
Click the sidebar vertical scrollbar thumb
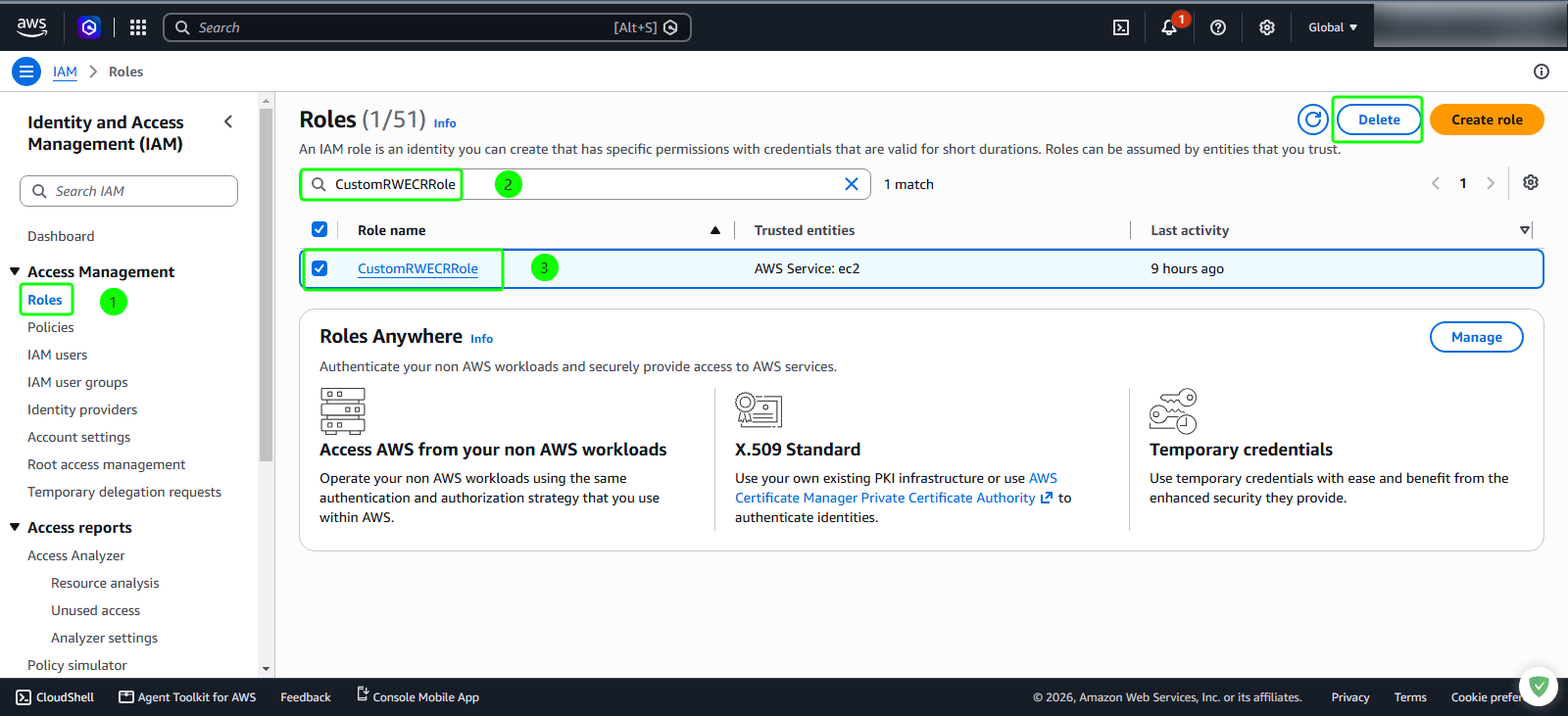click(x=266, y=284)
